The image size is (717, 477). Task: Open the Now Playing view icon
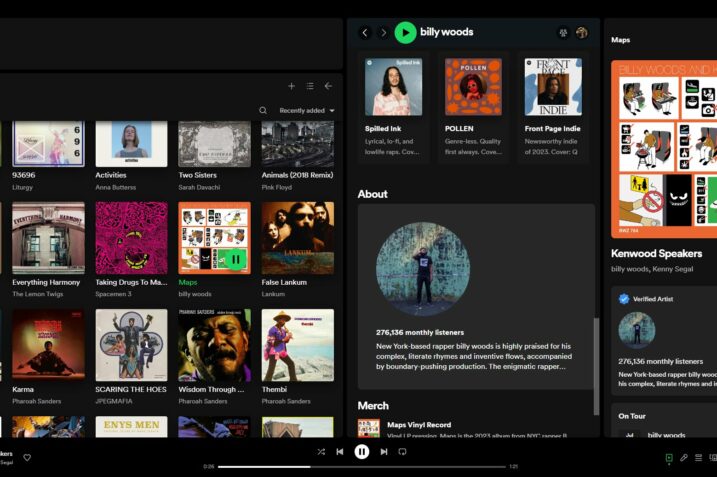click(669, 458)
